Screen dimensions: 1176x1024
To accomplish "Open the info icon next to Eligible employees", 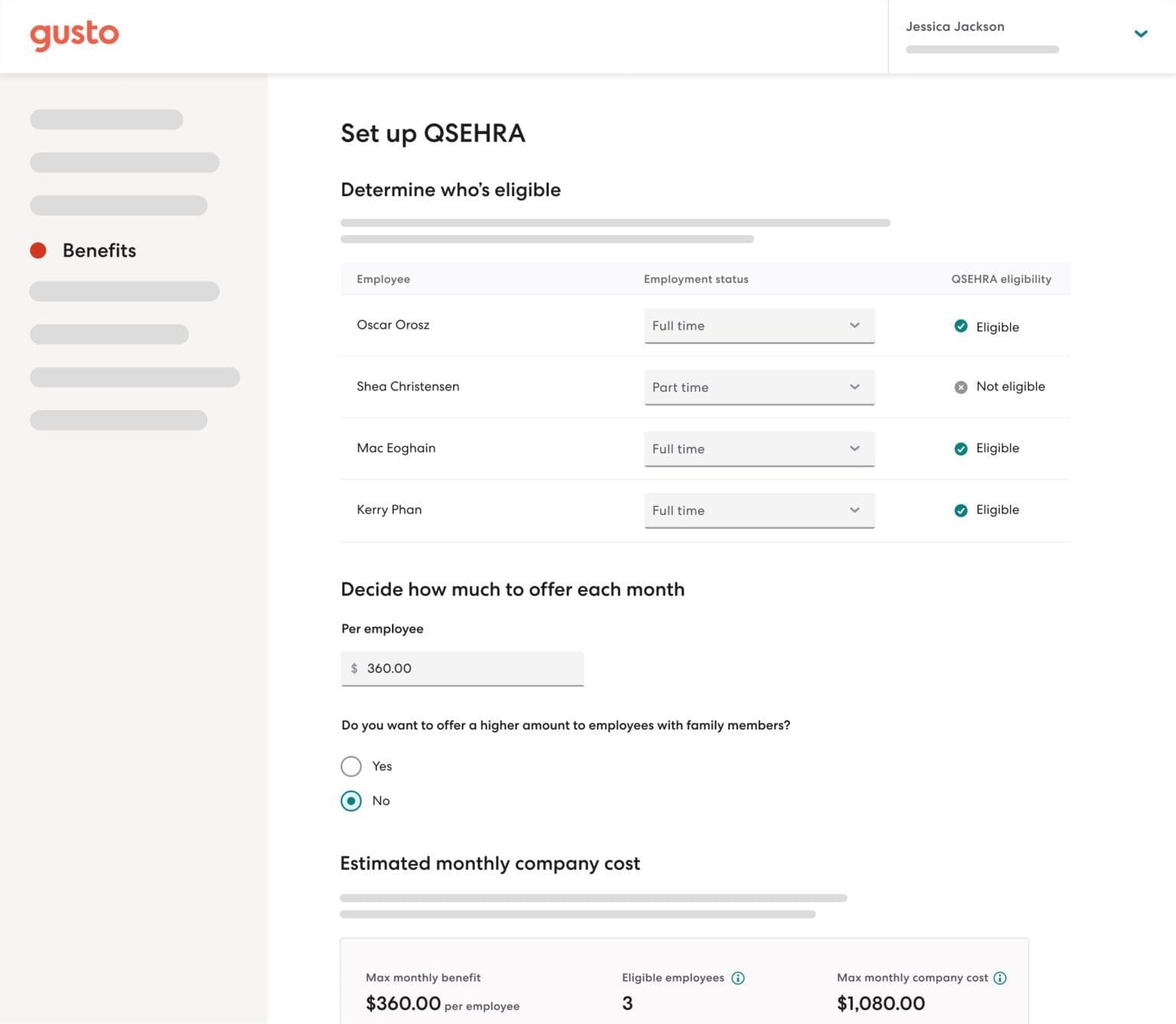I will (x=738, y=977).
